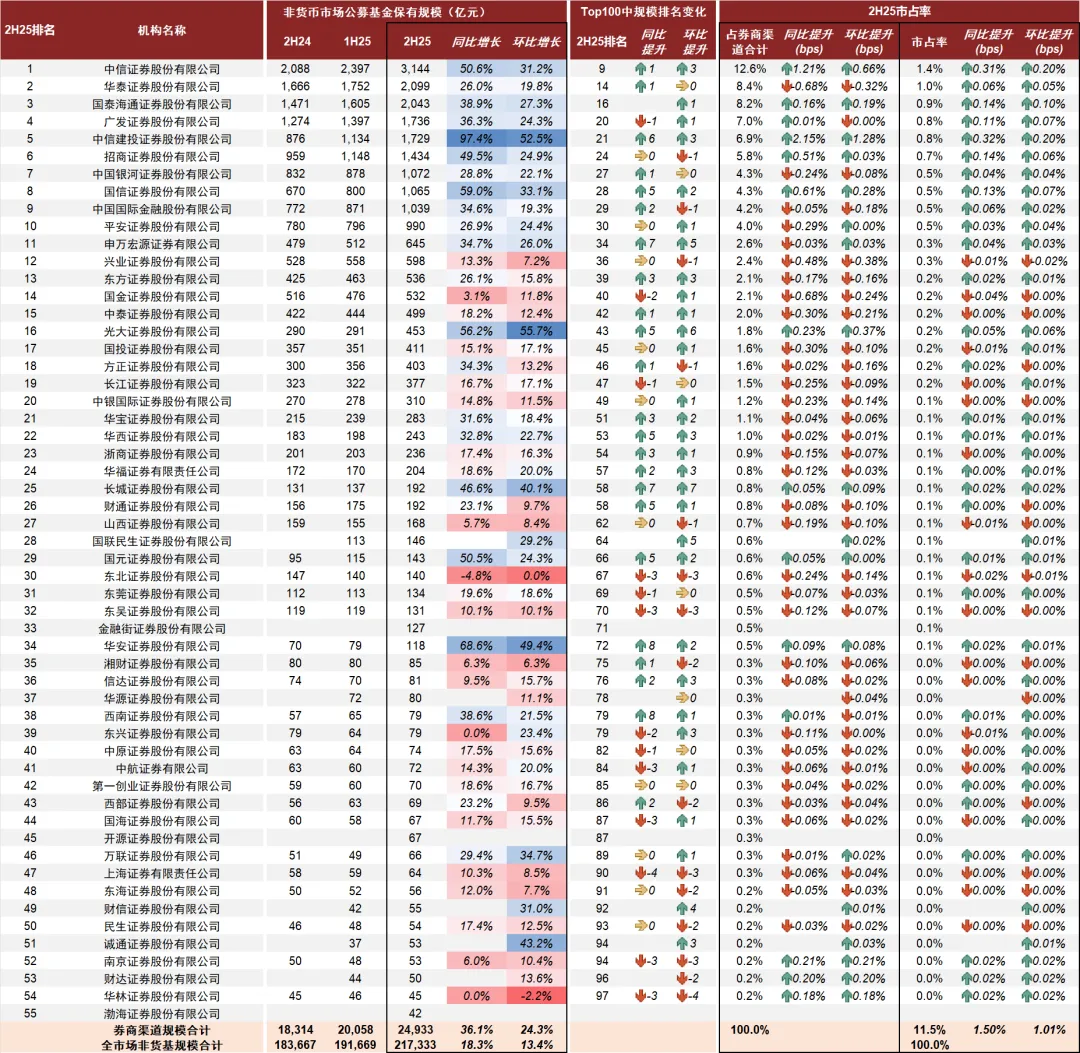Select 金融街证券股份有限公司 row name
1080x1053 pixels.
coord(162,628)
